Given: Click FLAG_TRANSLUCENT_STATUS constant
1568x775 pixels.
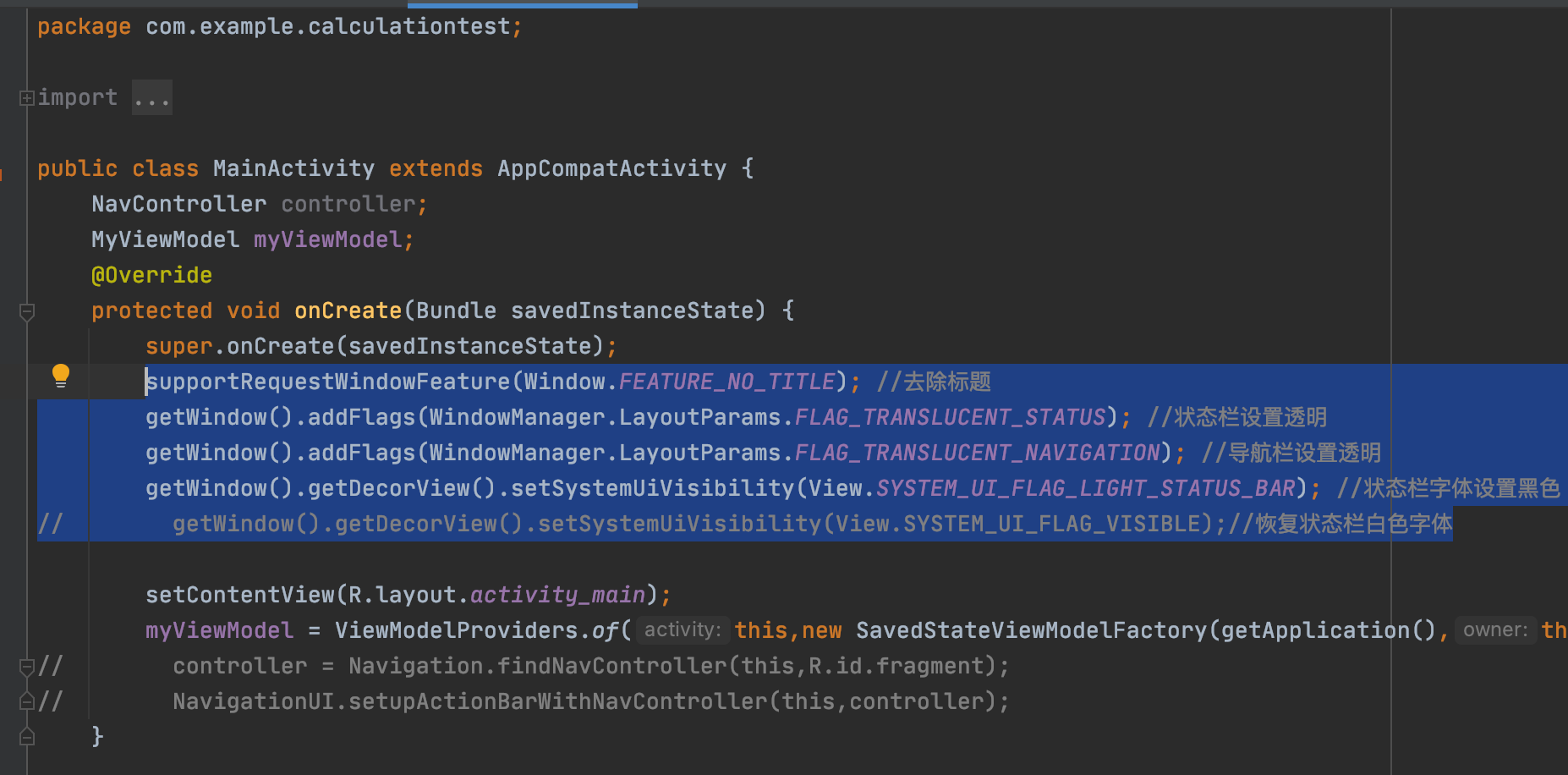Looking at the screenshot, I should 951,417.
